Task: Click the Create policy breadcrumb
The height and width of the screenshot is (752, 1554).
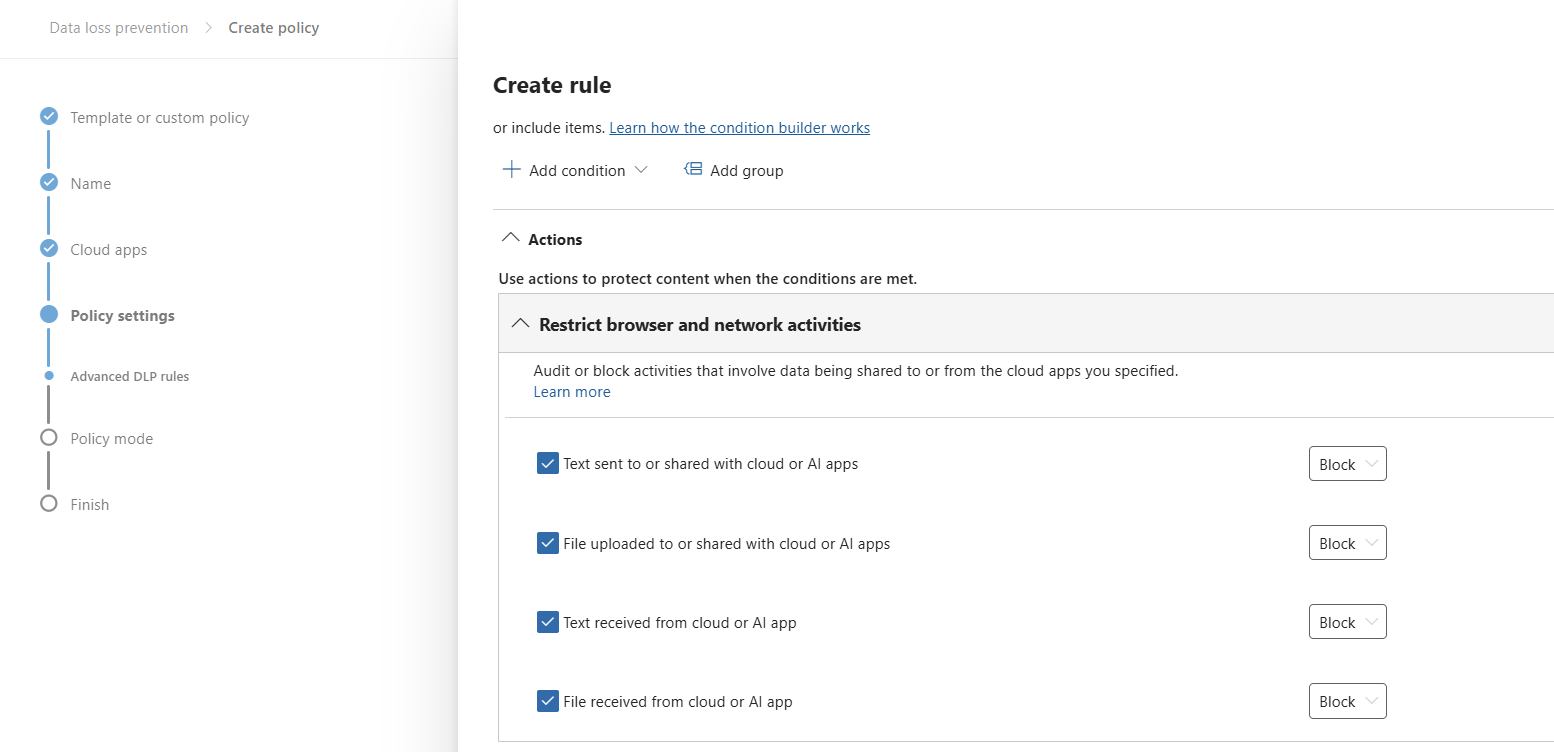Action: 274,28
